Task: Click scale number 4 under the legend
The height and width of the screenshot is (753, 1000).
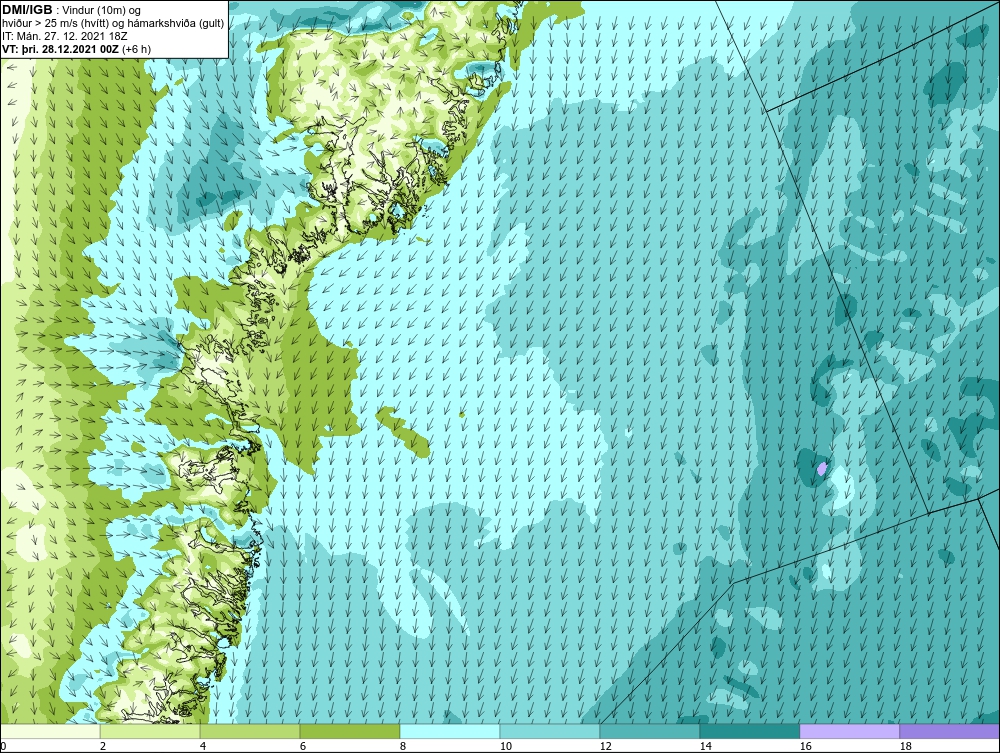Action: [203, 746]
